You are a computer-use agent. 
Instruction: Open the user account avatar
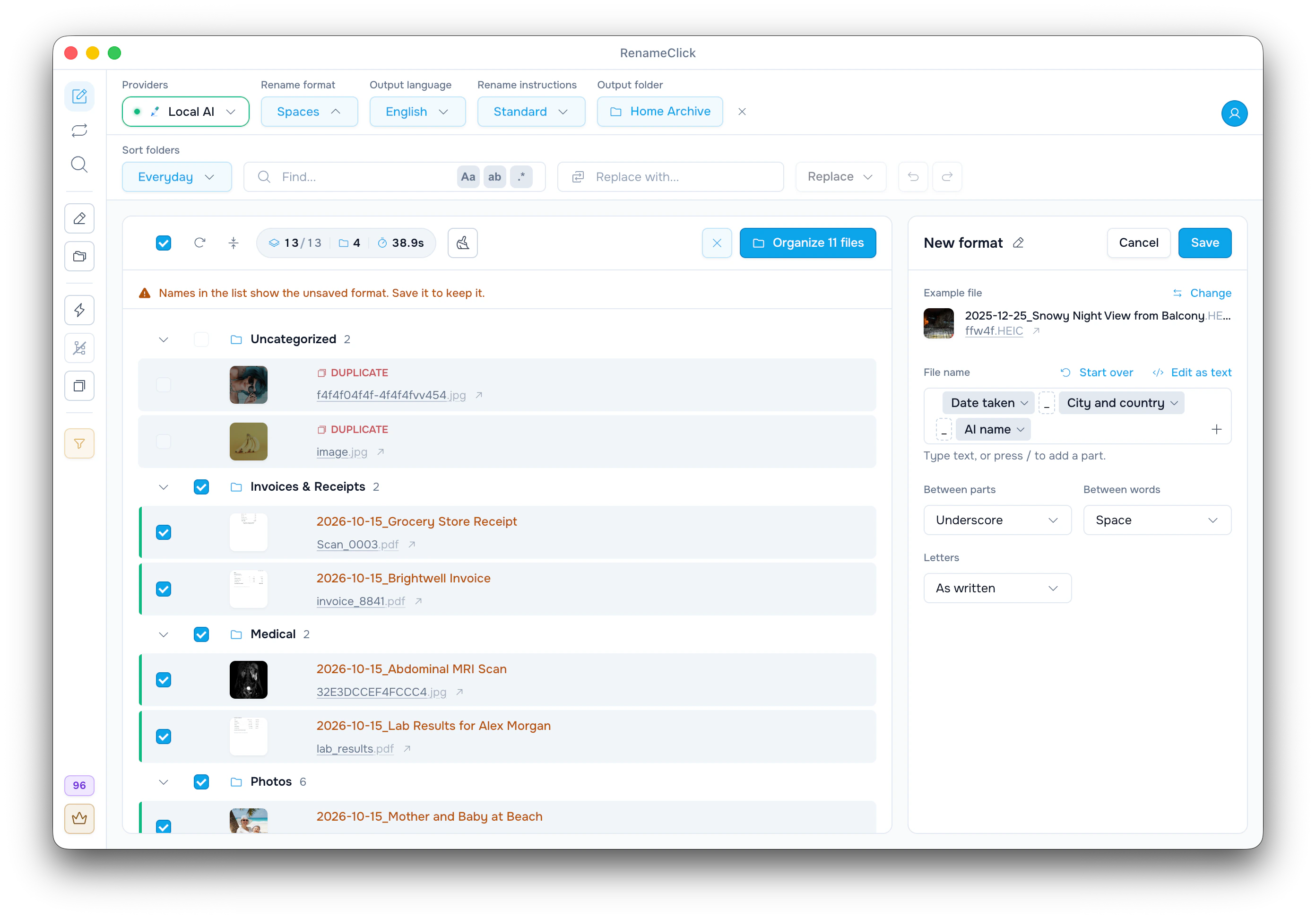pyautogui.click(x=1234, y=113)
